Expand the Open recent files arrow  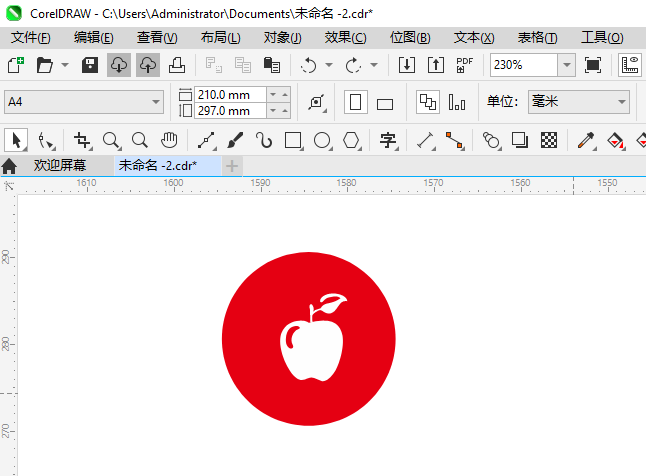pyautogui.click(x=65, y=65)
